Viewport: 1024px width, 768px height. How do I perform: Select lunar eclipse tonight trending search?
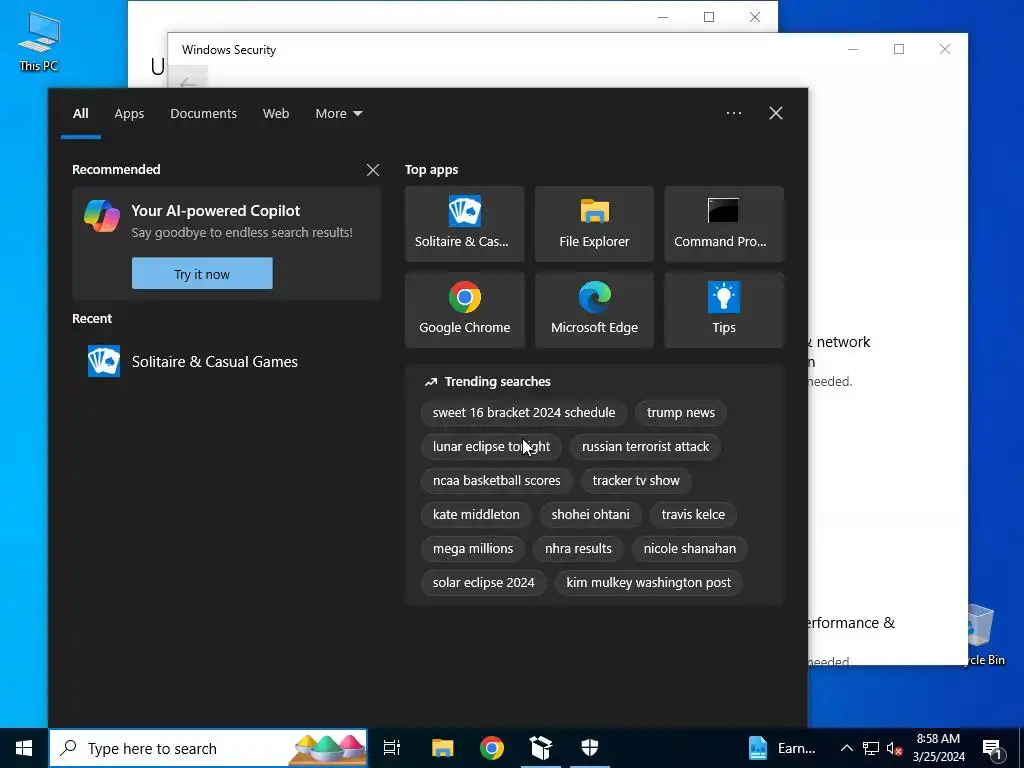click(491, 447)
